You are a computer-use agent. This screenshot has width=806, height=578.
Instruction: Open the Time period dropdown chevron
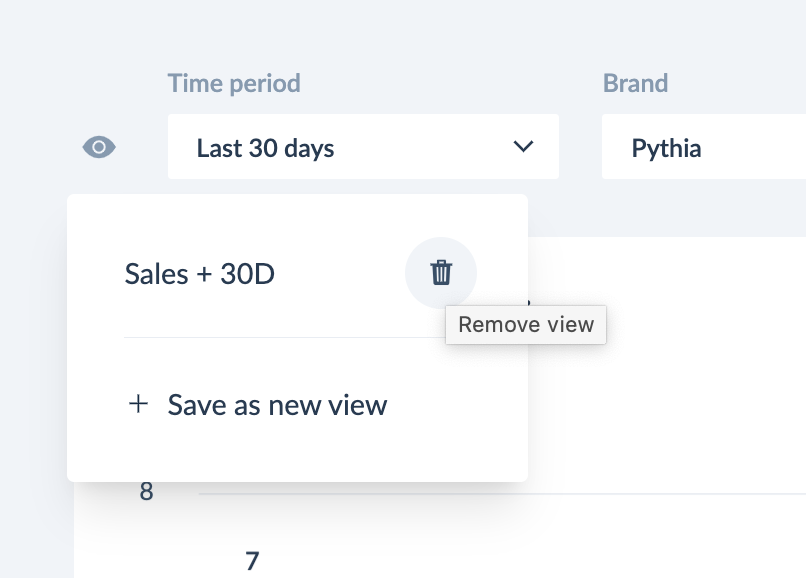(523, 147)
